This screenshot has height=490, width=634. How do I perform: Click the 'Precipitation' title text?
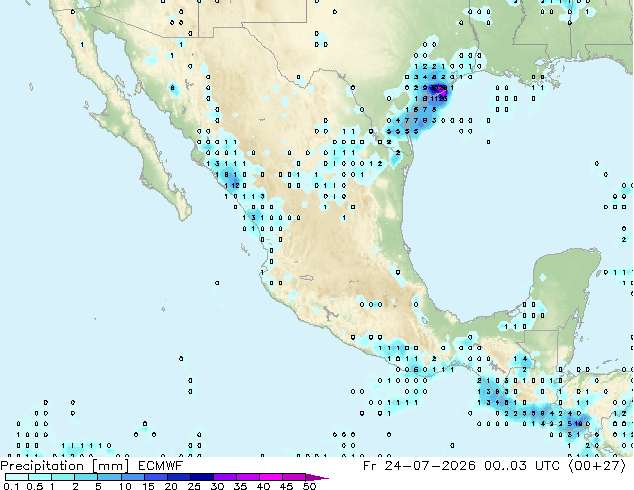[42, 466]
